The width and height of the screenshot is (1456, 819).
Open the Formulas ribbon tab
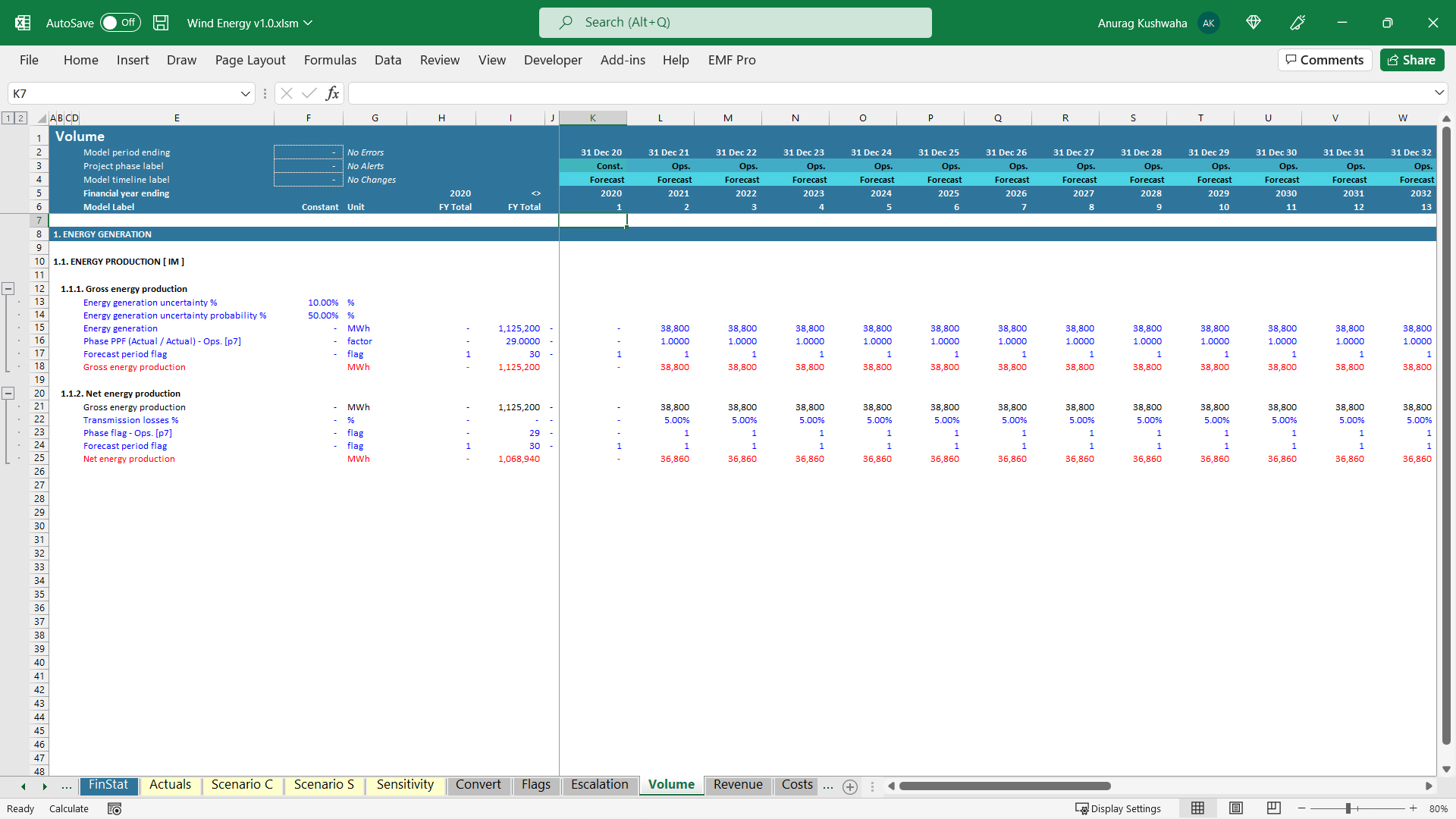pyautogui.click(x=330, y=60)
